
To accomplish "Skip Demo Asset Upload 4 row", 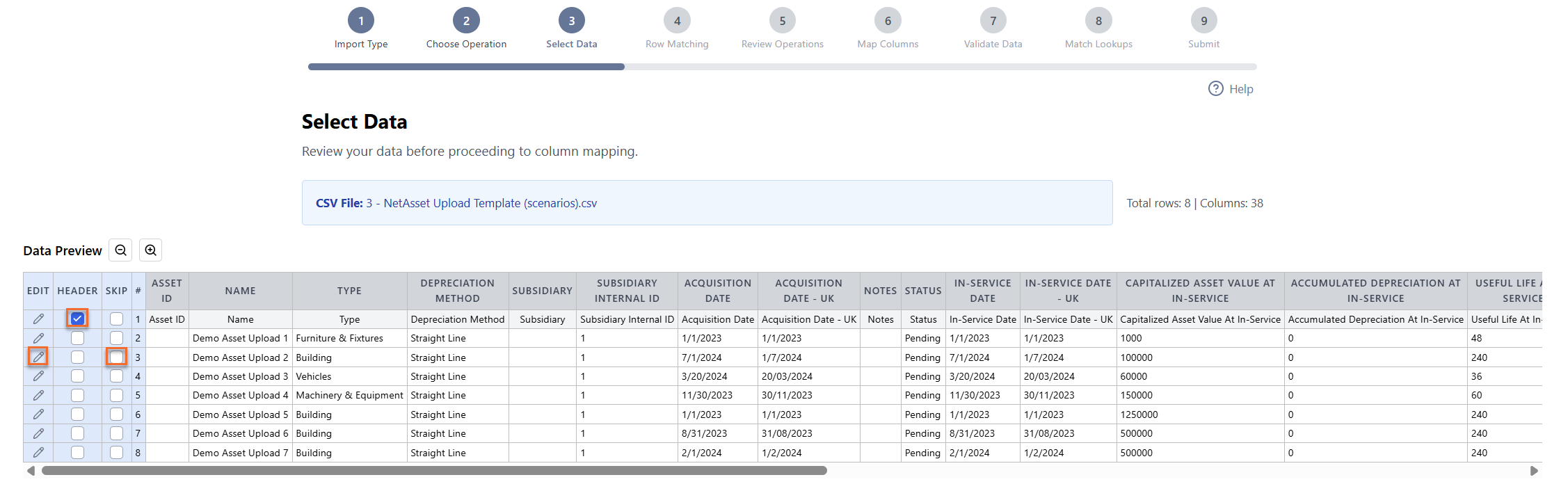I will point(116,395).
